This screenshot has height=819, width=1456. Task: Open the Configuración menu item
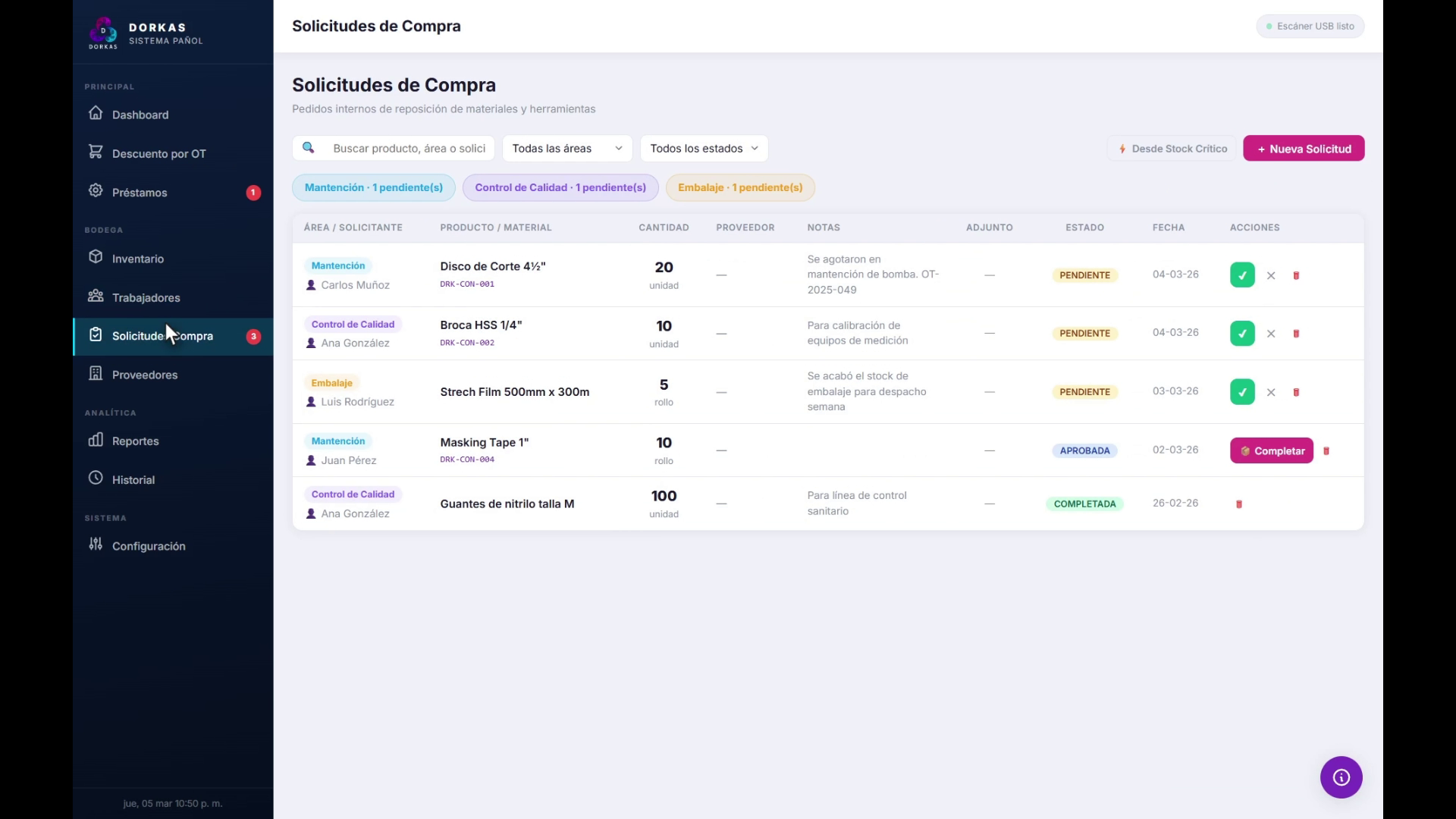coord(149,546)
